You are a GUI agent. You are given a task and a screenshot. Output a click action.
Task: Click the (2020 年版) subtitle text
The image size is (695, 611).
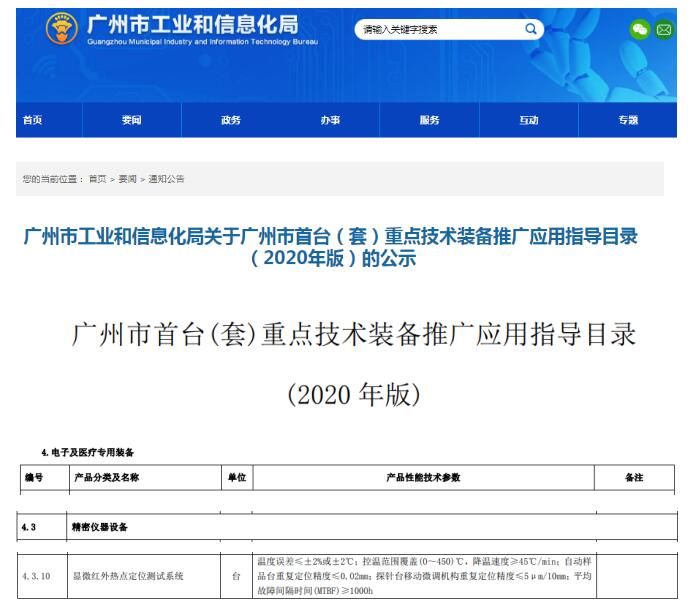354,394
